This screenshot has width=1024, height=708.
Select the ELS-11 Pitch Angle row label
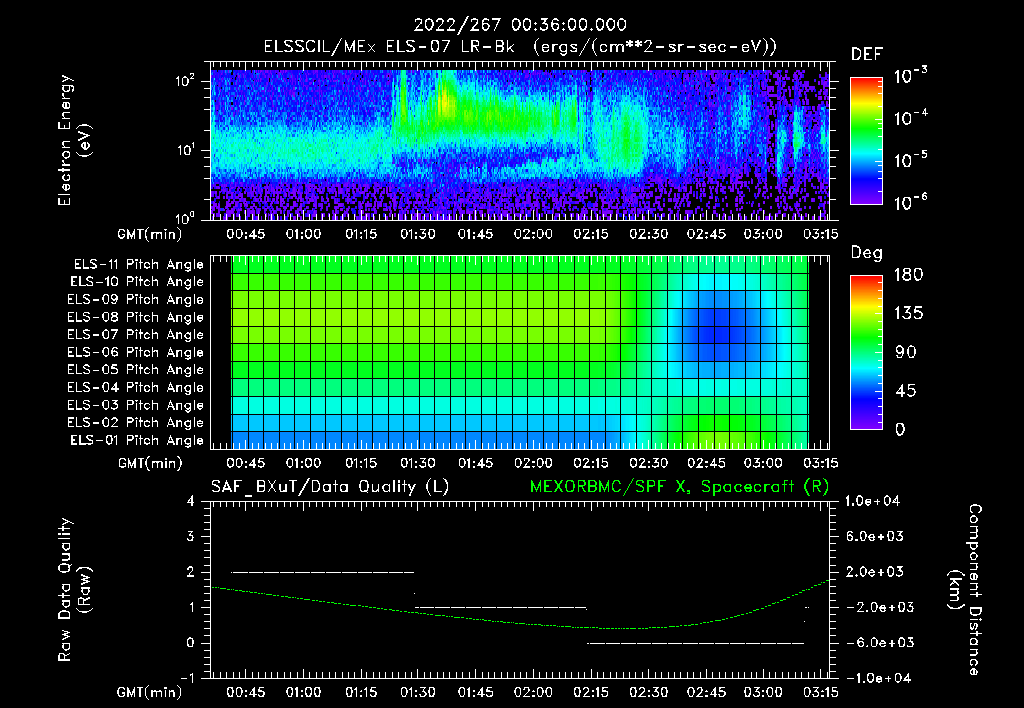pyautogui.click(x=138, y=265)
